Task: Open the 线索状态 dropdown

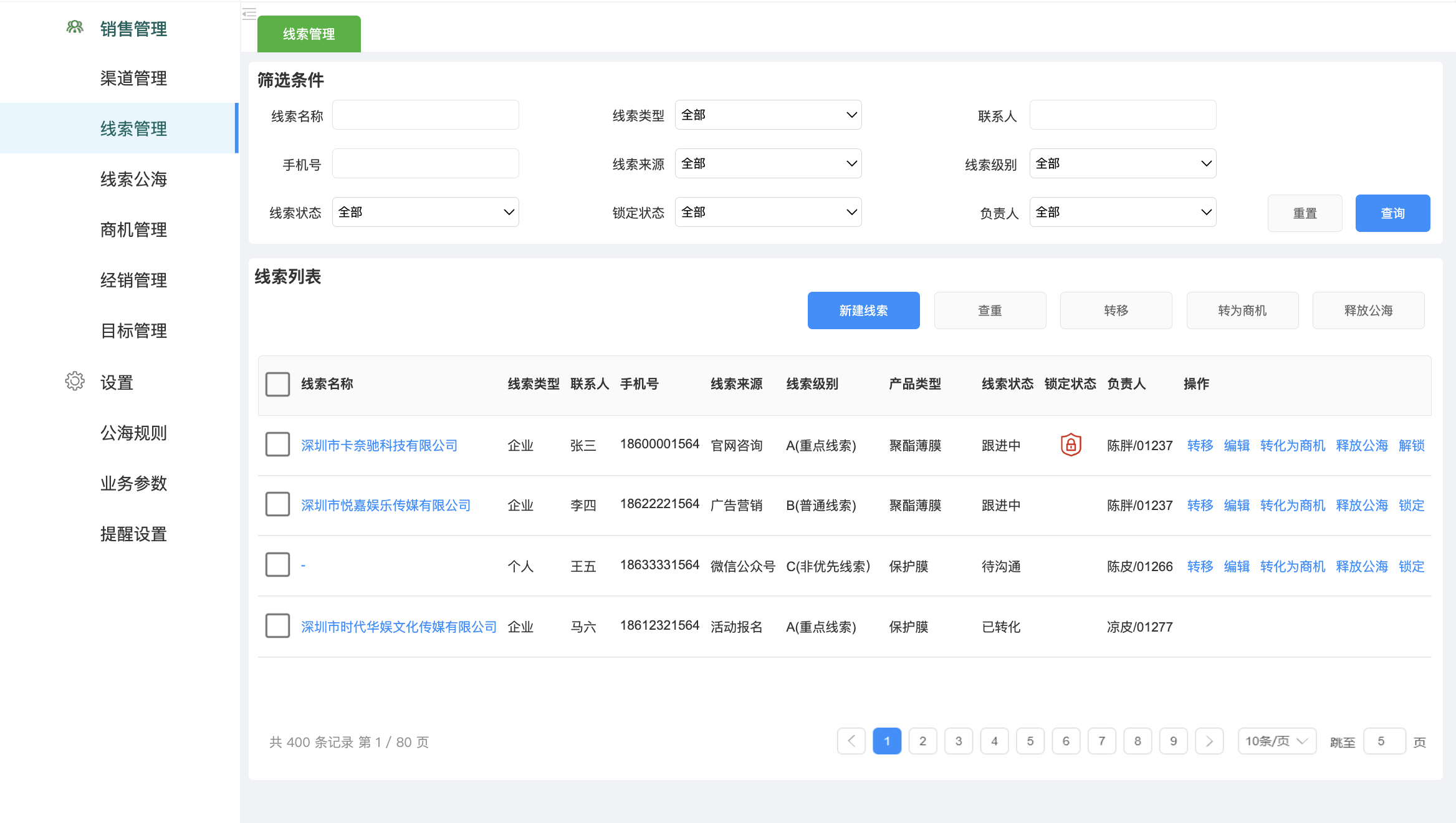Action: click(x=426, y=212)
